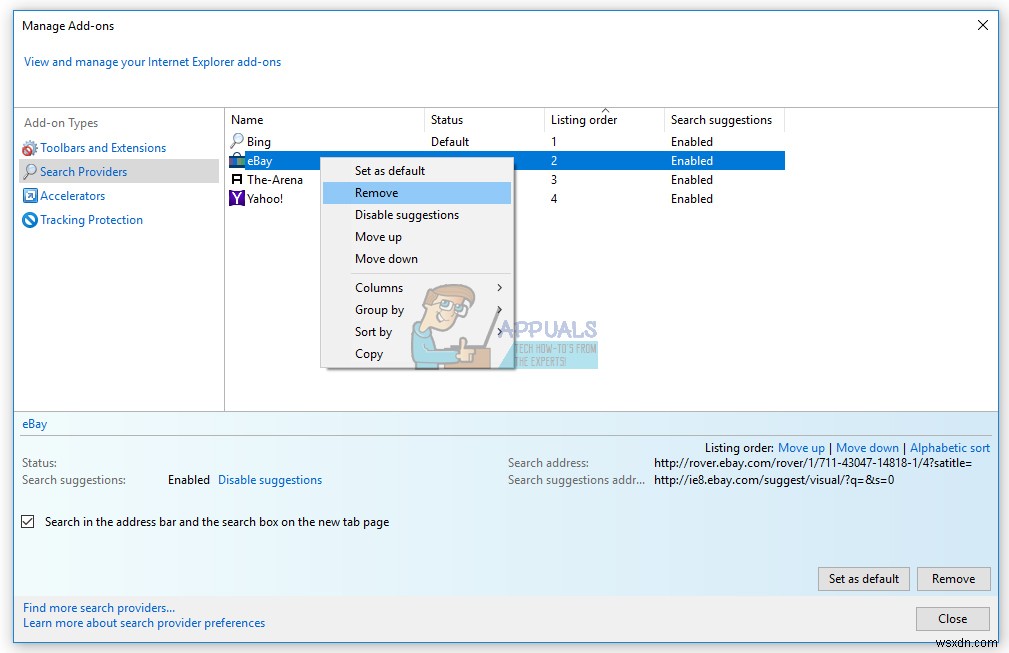Select the The-Arena provider icon
Screen dimensions: 1009x653
click(x=237, y=179)
